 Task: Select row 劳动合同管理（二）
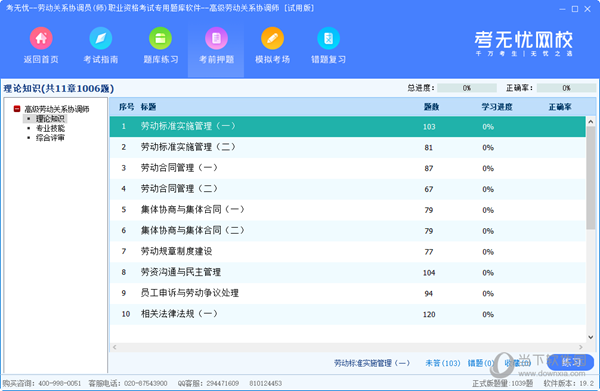(x=347, y=189)
